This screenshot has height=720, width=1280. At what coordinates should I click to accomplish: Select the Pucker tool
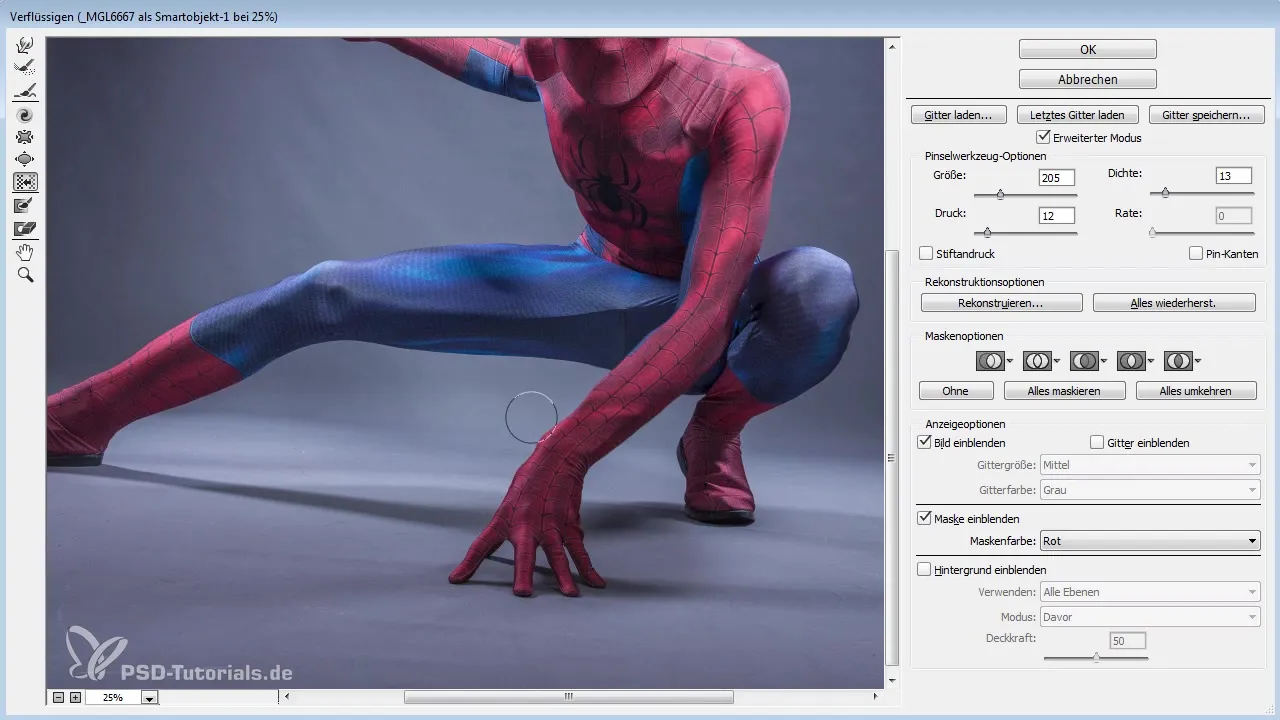(26, 136)
